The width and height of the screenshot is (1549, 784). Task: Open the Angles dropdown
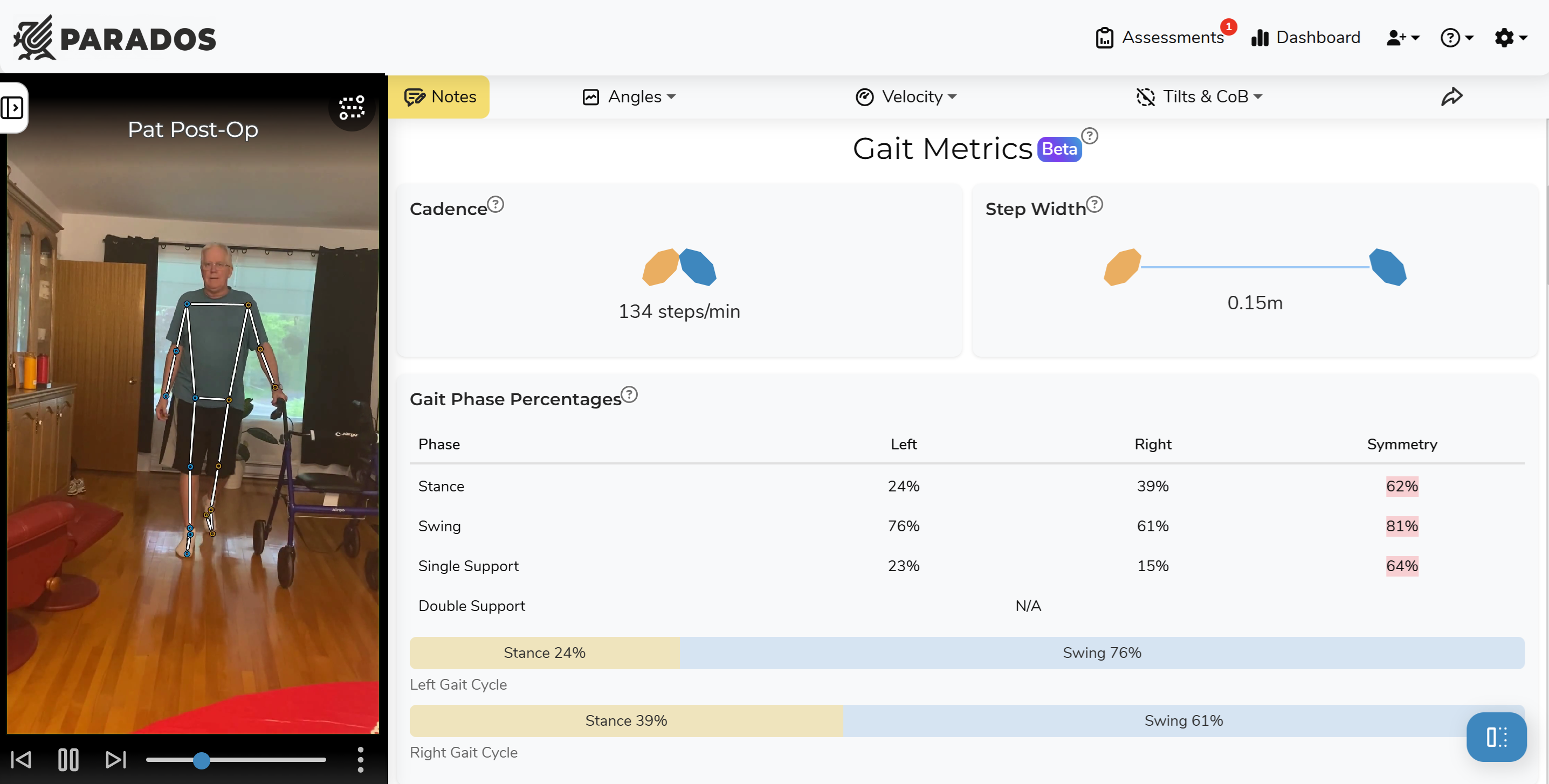tap(628, 96)
